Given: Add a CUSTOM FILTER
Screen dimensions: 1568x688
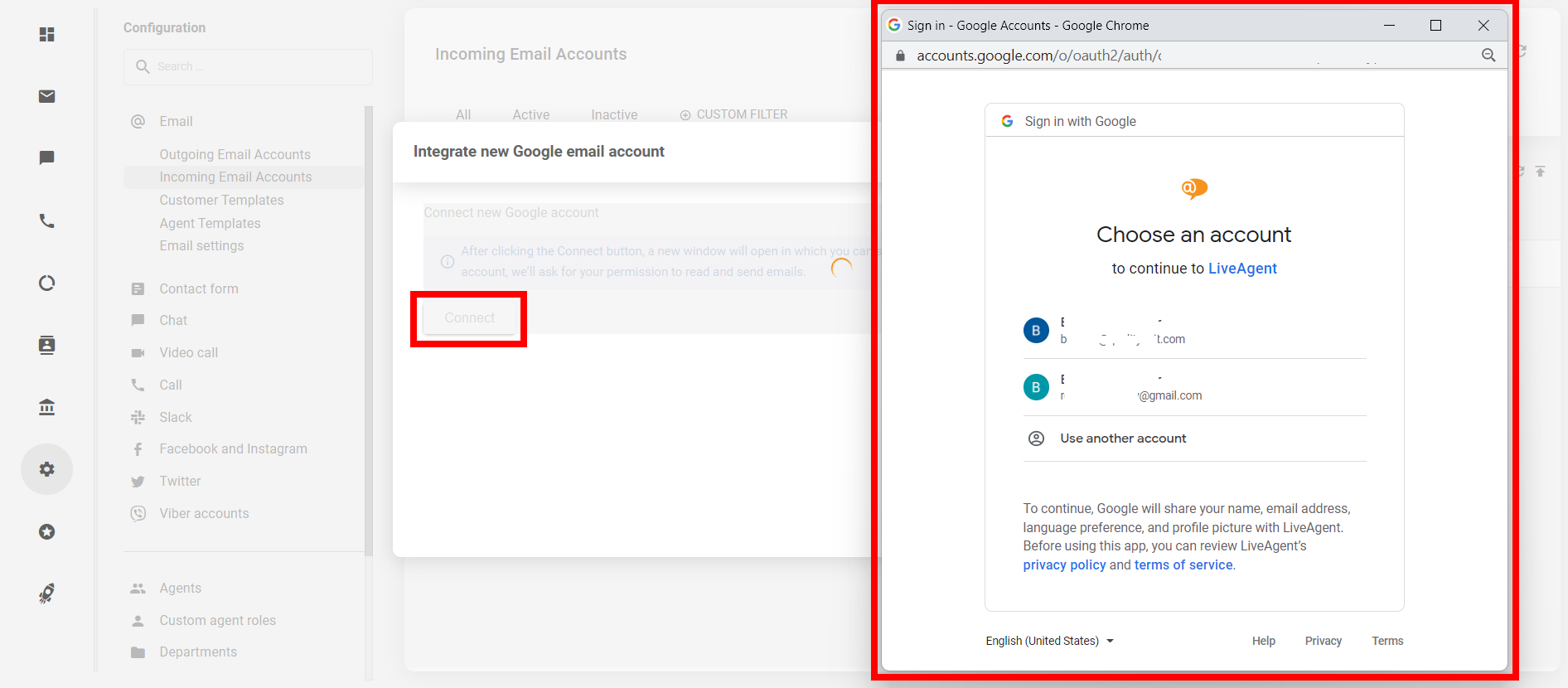Looking at the screenshot, I should (x=733, y=114).
